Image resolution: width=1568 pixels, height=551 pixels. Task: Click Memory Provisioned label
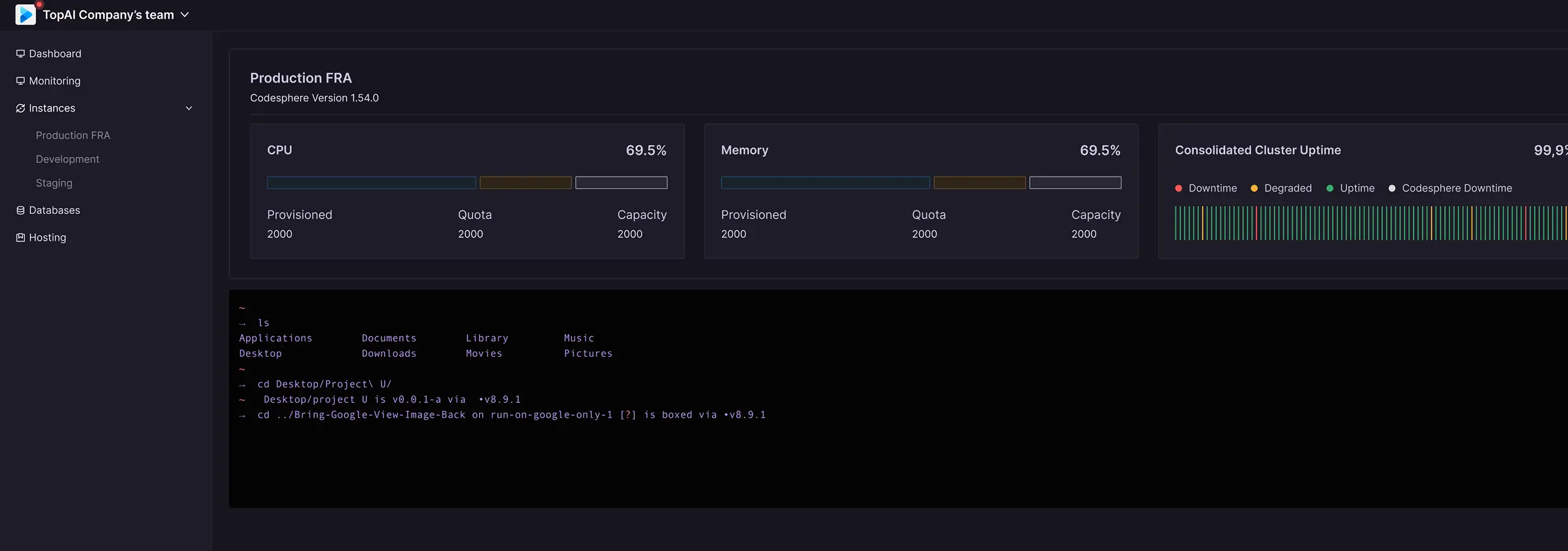pyautogui.click(x=754, y=214)
